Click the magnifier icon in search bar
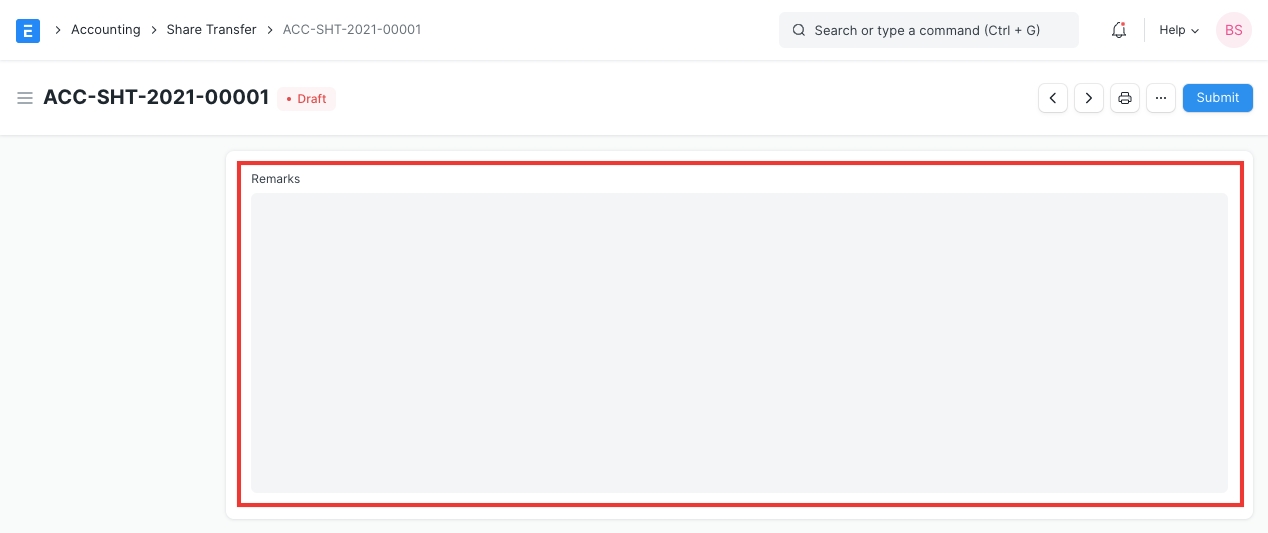Image resolution: width=1268 pixels, height=533 pixels. (x=799, y=30)
